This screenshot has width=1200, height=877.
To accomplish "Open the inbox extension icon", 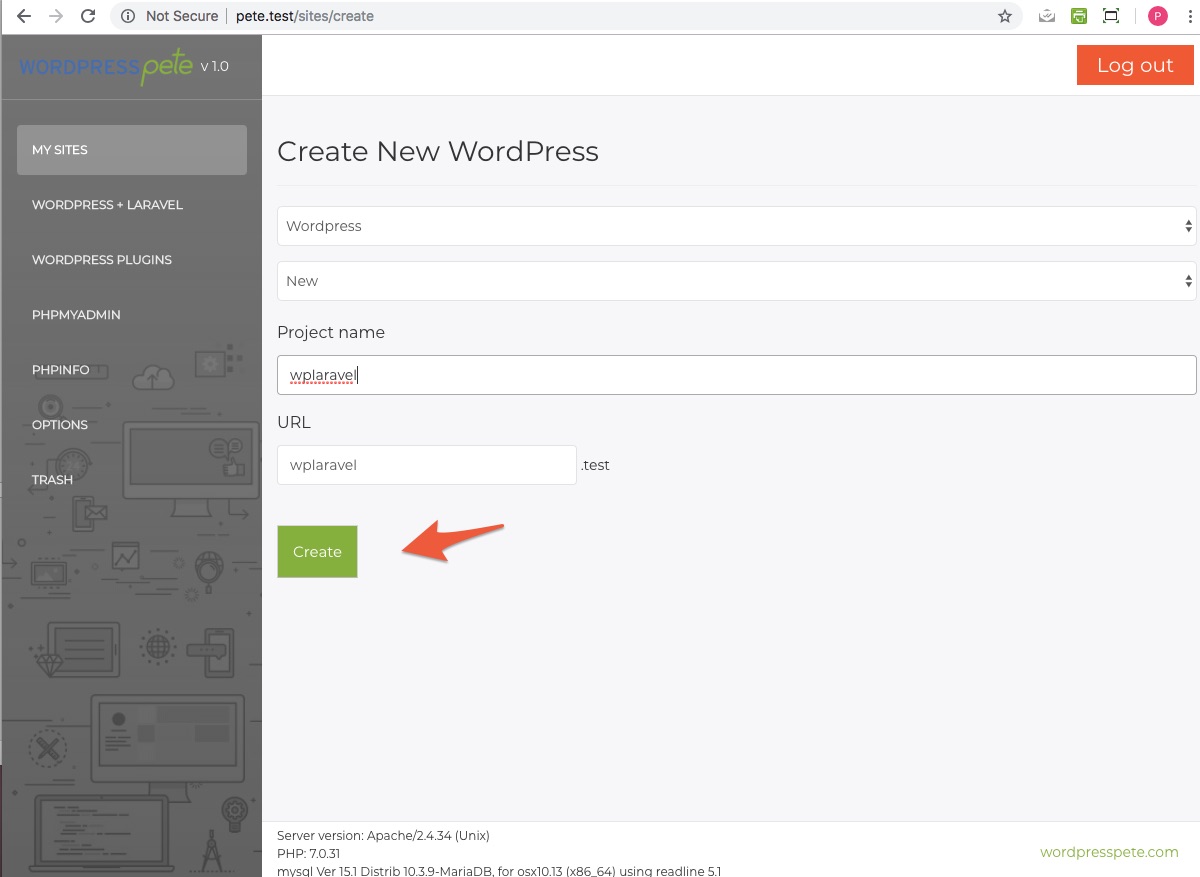I will (1047, 16).
